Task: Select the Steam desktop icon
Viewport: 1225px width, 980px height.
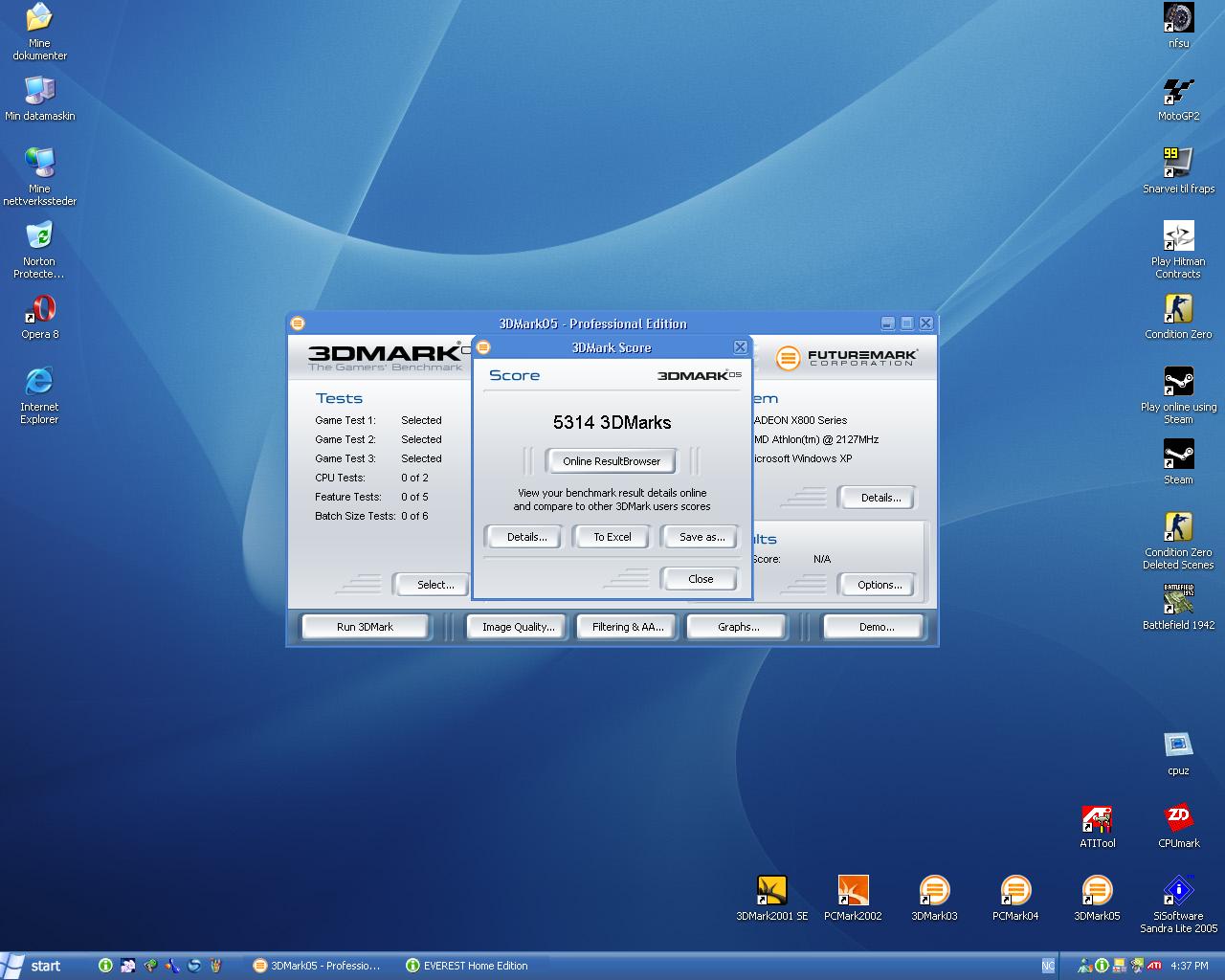Action: (x=1178, y=456)
